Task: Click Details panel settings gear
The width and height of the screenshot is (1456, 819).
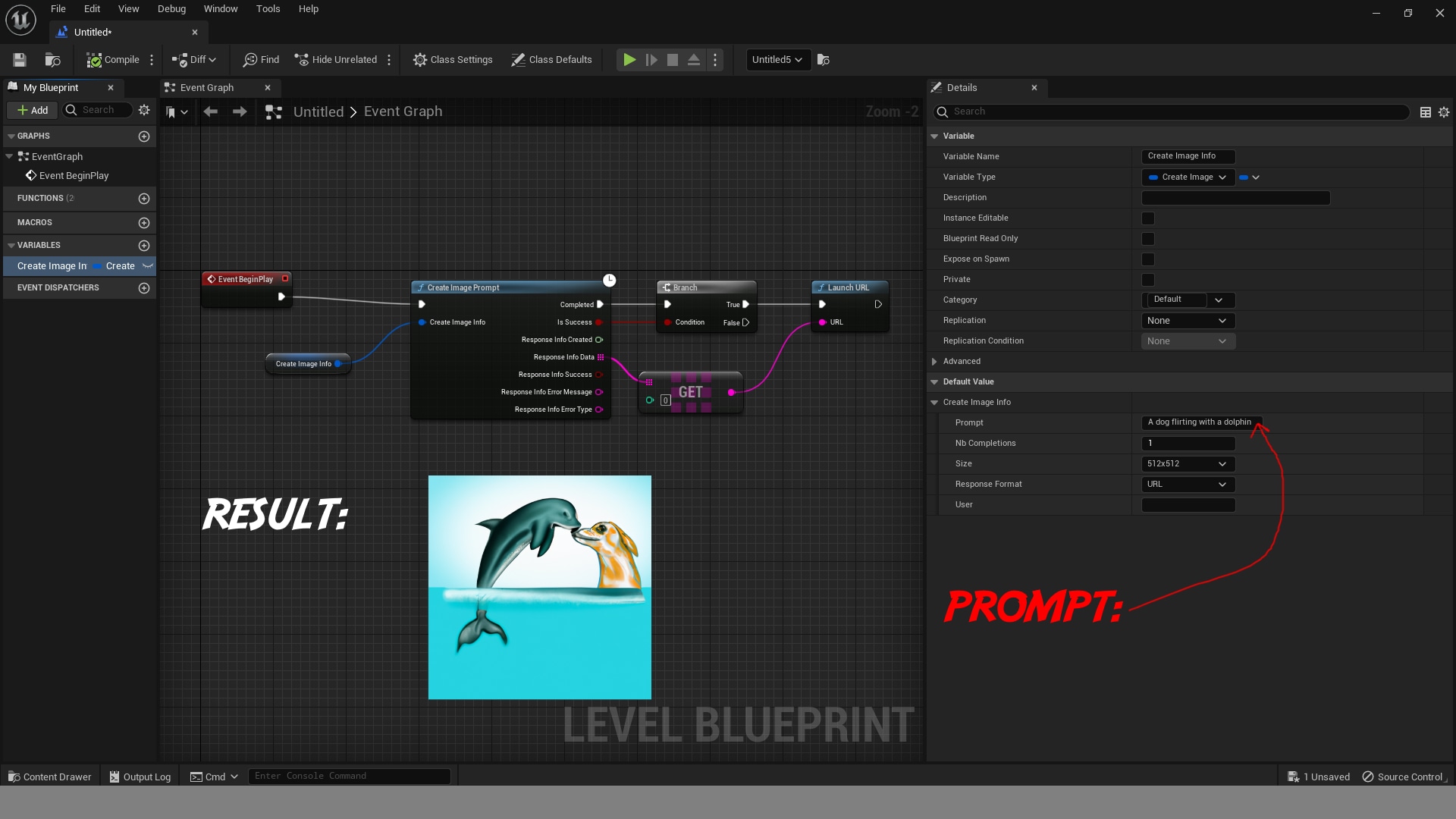Action: coord(1444,112)
